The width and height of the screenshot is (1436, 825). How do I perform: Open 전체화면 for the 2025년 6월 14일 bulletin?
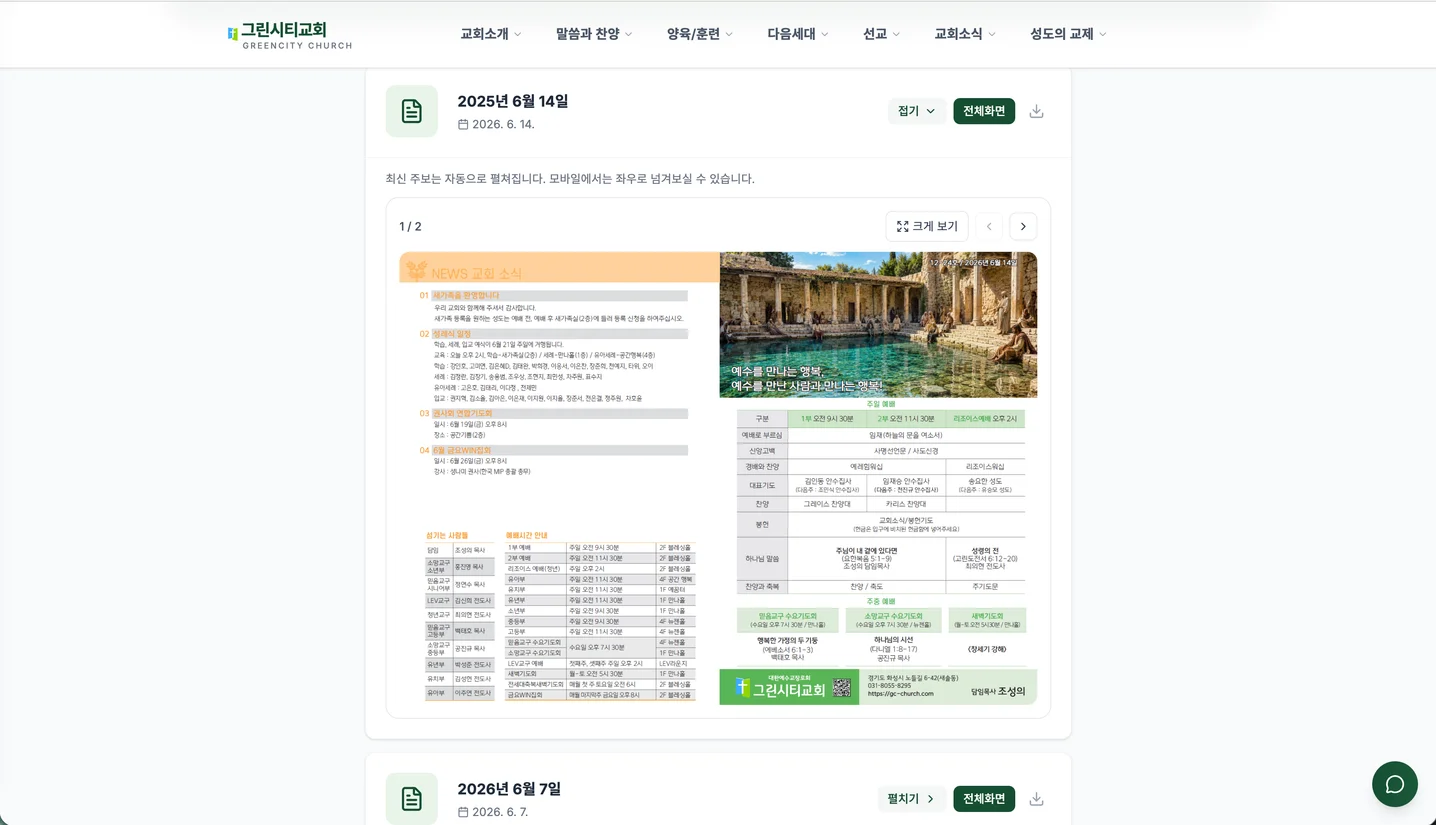point(984,111)
